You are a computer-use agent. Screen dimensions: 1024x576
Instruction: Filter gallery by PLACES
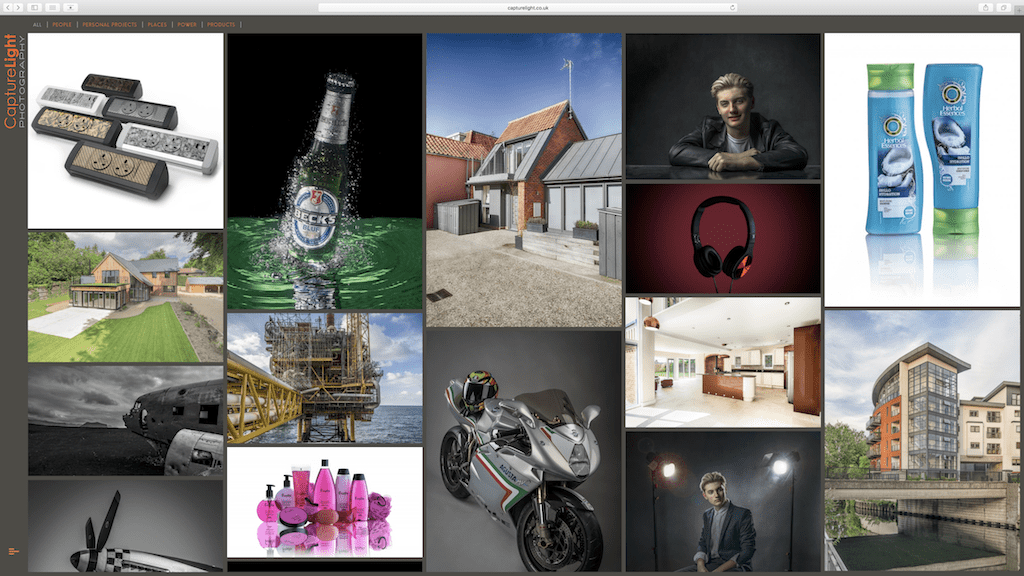pos(157,25)
